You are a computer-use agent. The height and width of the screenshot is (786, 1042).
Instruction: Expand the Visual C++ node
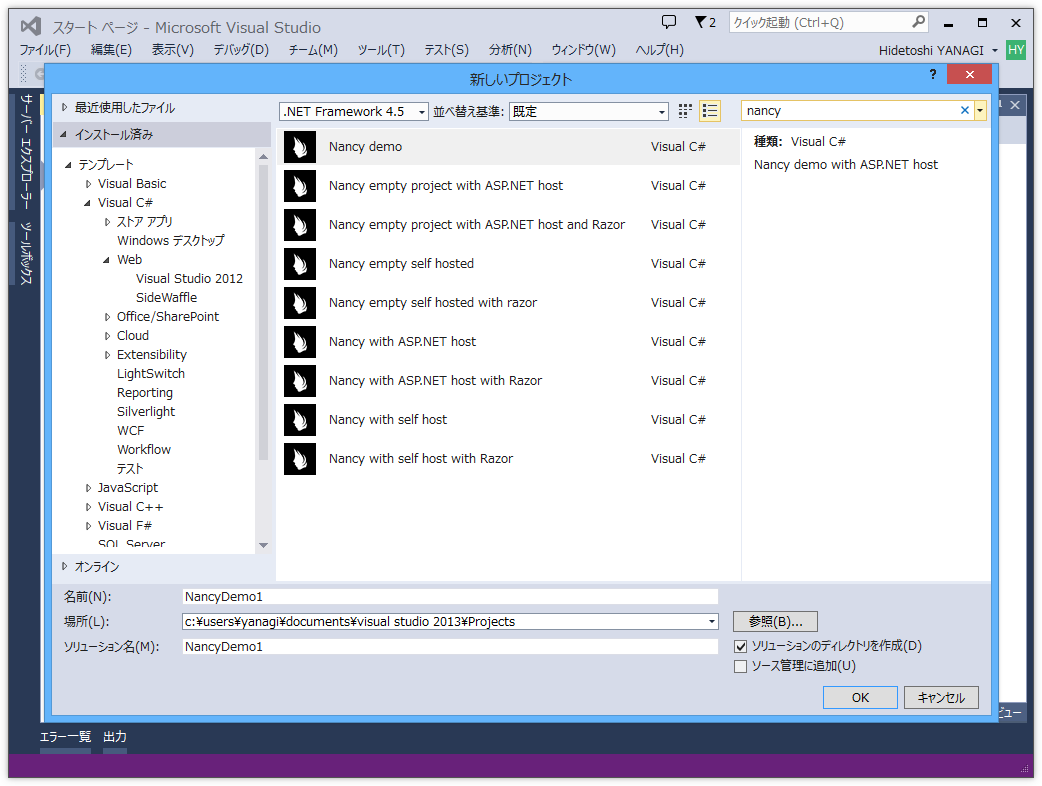click(88, 507)
